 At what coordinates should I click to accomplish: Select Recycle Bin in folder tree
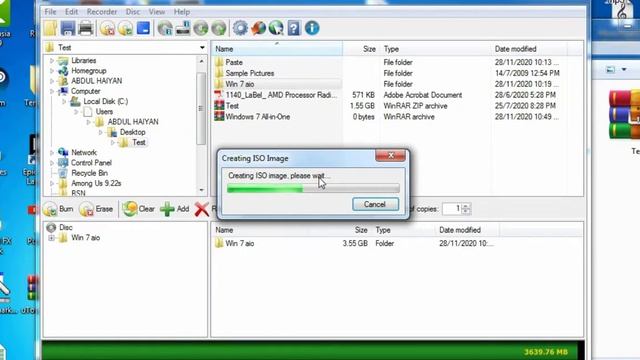[x=89, y=173]
